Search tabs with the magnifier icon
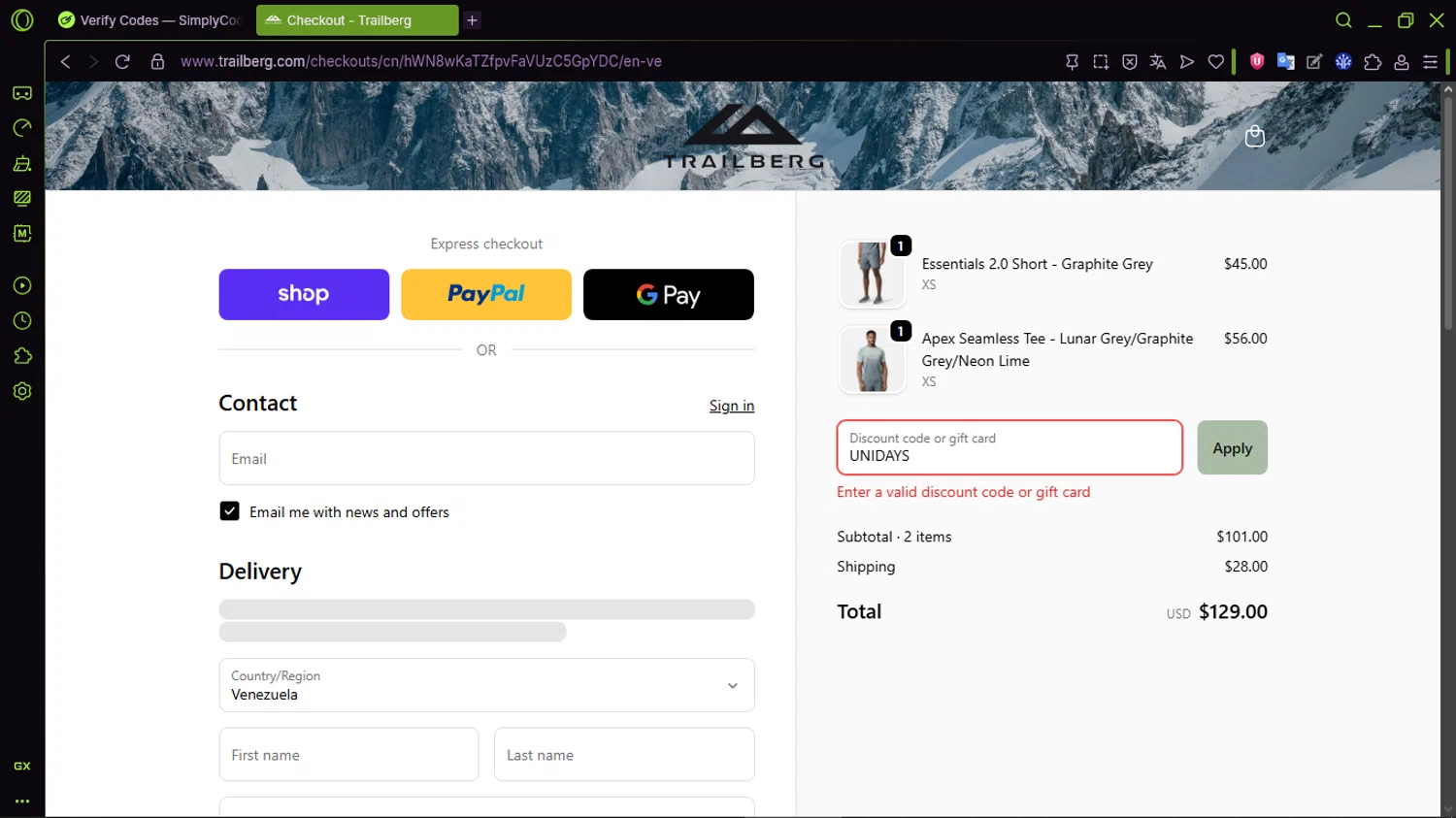This screenshot has width=1456, height=818. point(1343,20)
